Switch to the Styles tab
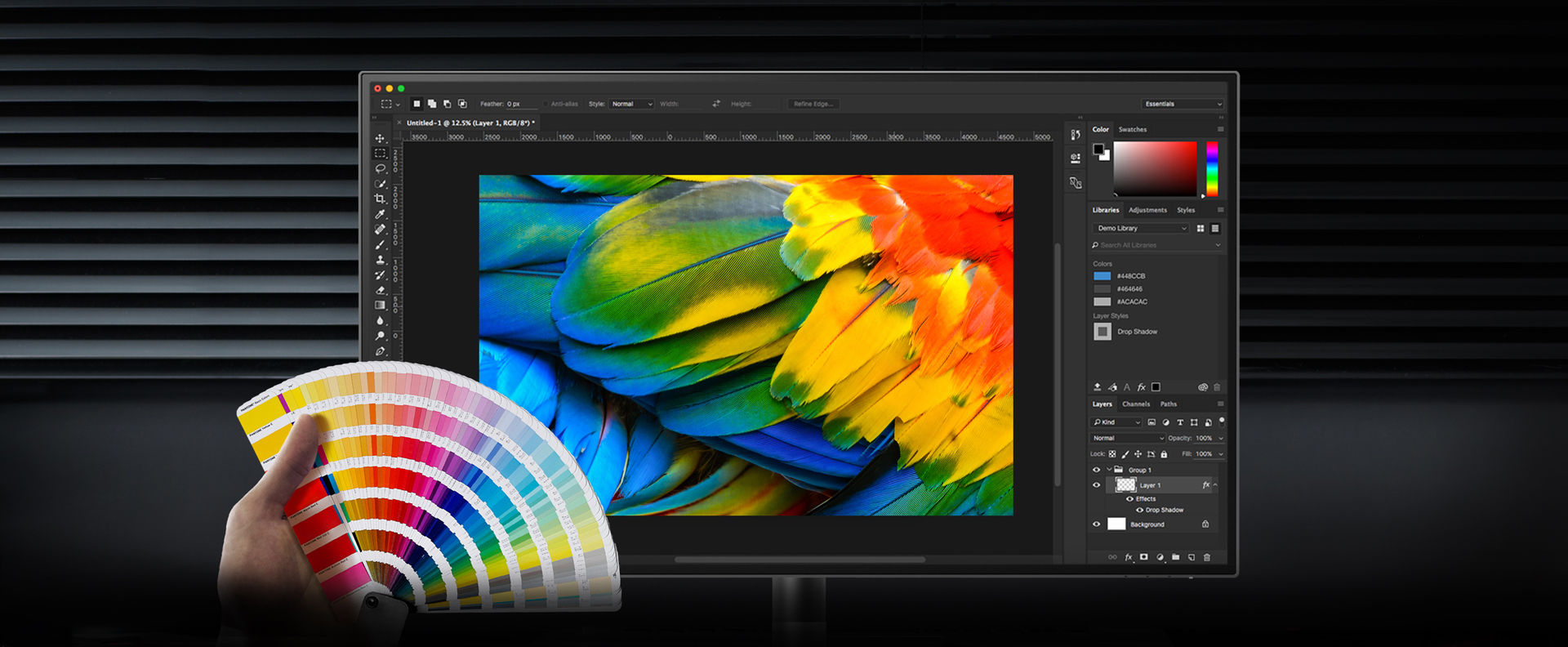The width and height of the screenshot is (1568, 647). coord(1186,210)
